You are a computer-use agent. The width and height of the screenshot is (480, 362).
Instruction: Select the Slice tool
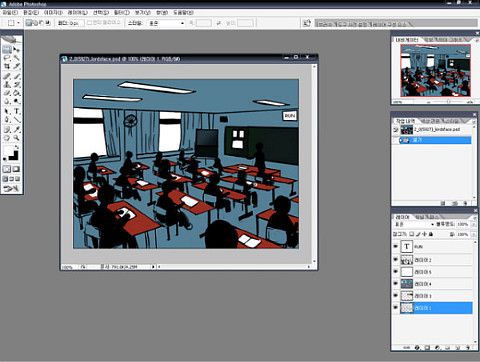(x=16, y=67)
